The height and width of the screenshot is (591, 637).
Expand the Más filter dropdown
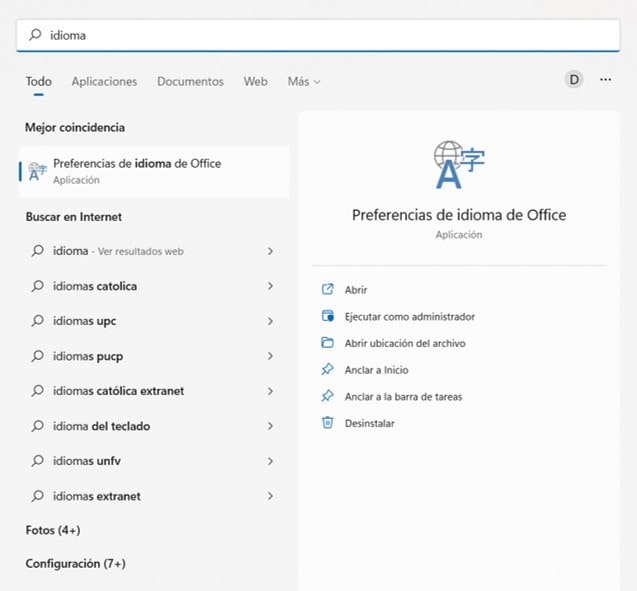point(304,82)
